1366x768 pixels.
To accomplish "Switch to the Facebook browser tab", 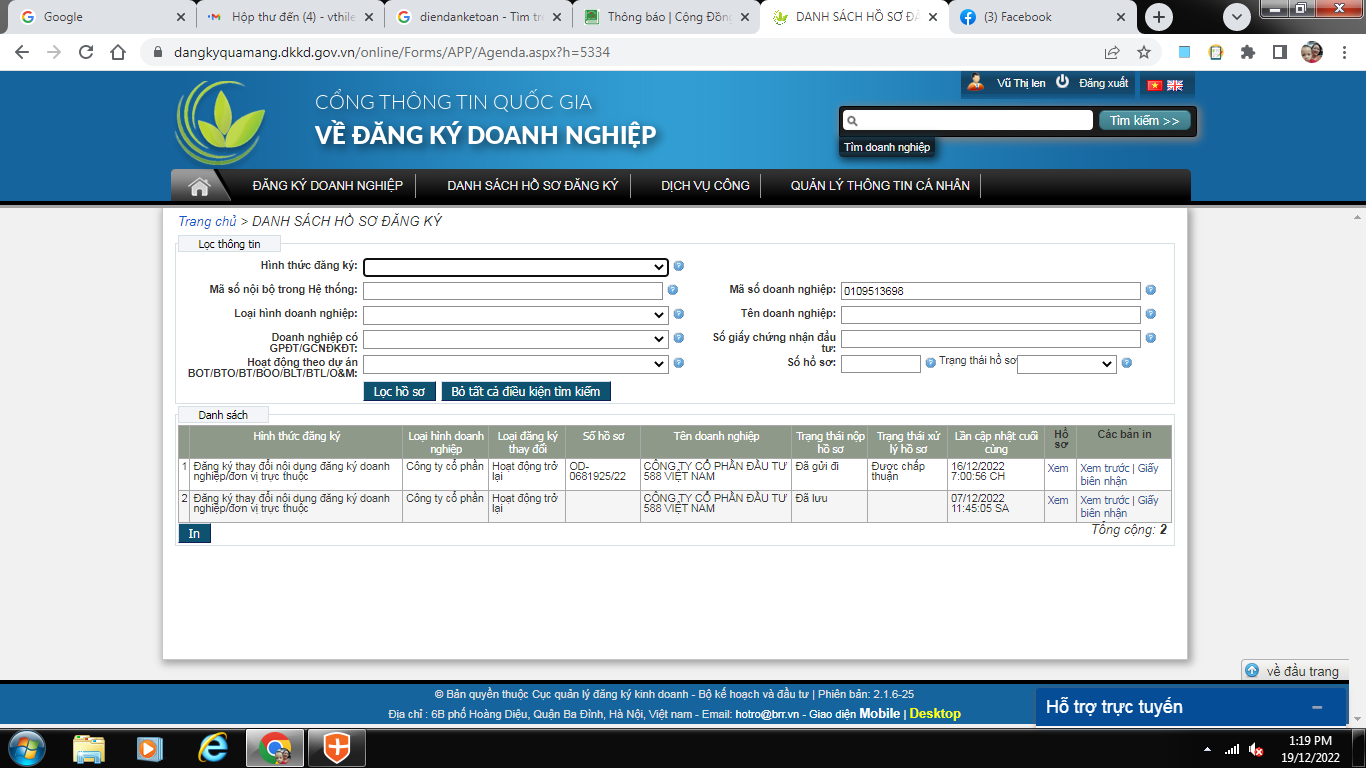I will pos(1040,17).
